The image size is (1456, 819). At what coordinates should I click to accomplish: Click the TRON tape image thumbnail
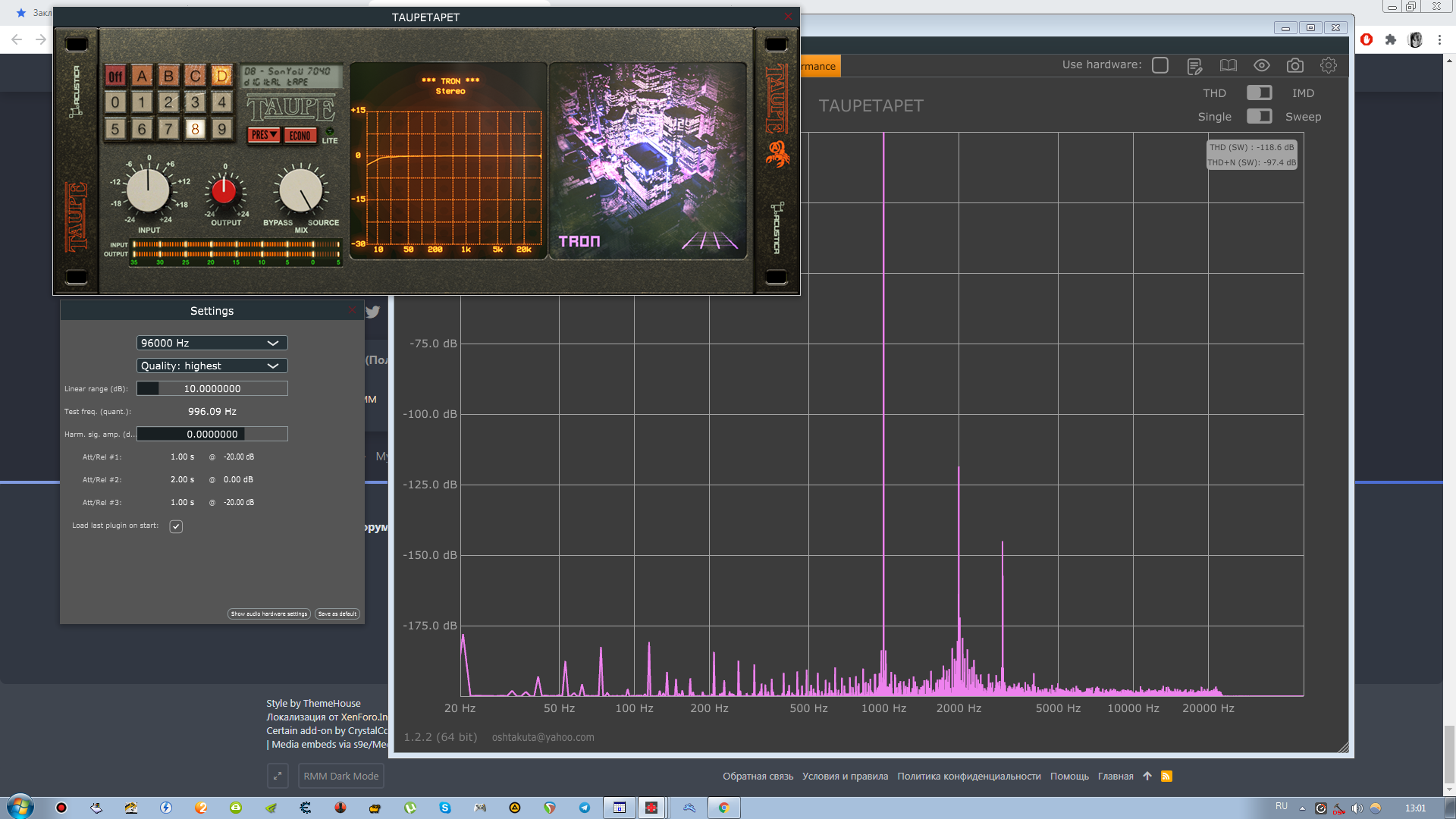[648, 161]
